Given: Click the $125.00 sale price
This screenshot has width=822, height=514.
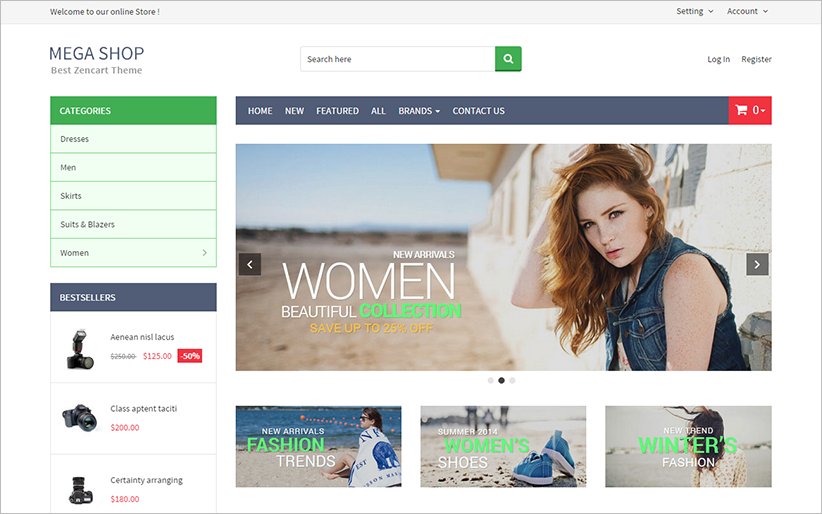Looking at the screenshot, I should tap(157, 356).
